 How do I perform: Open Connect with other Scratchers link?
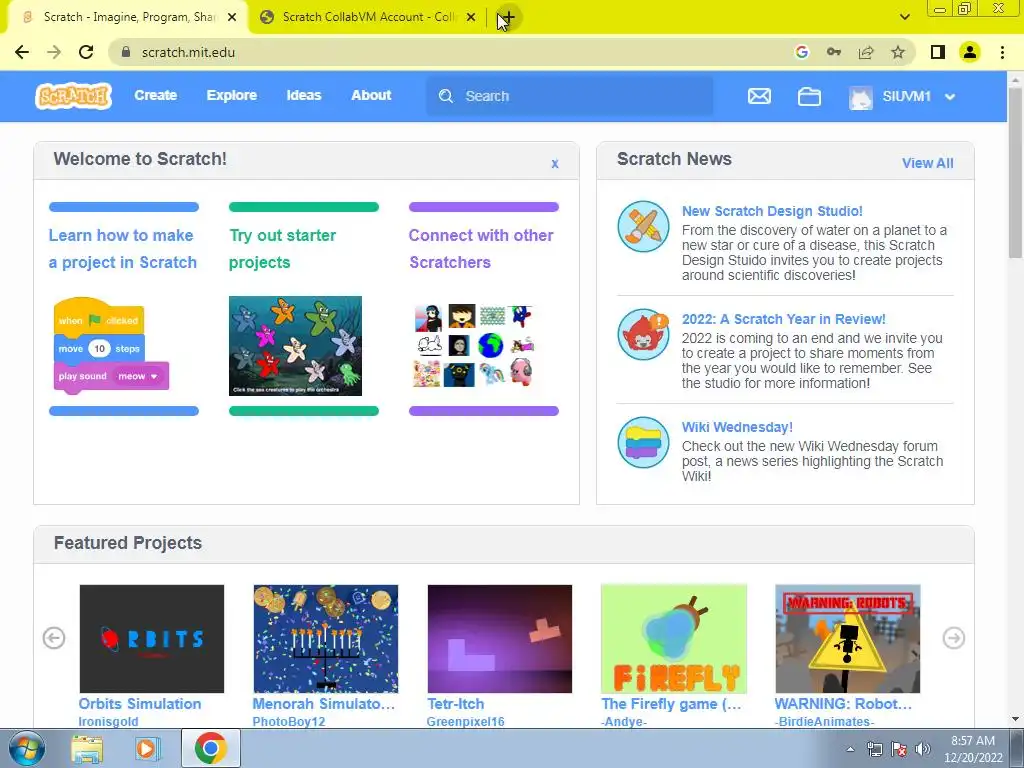click(481, 249)
